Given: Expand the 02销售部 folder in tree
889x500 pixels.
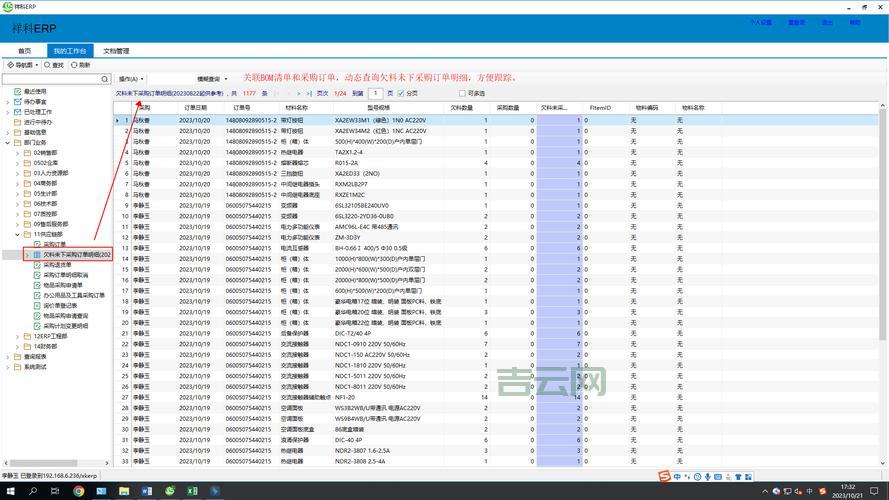Looking at the screenshot, I should coord(18,152).
